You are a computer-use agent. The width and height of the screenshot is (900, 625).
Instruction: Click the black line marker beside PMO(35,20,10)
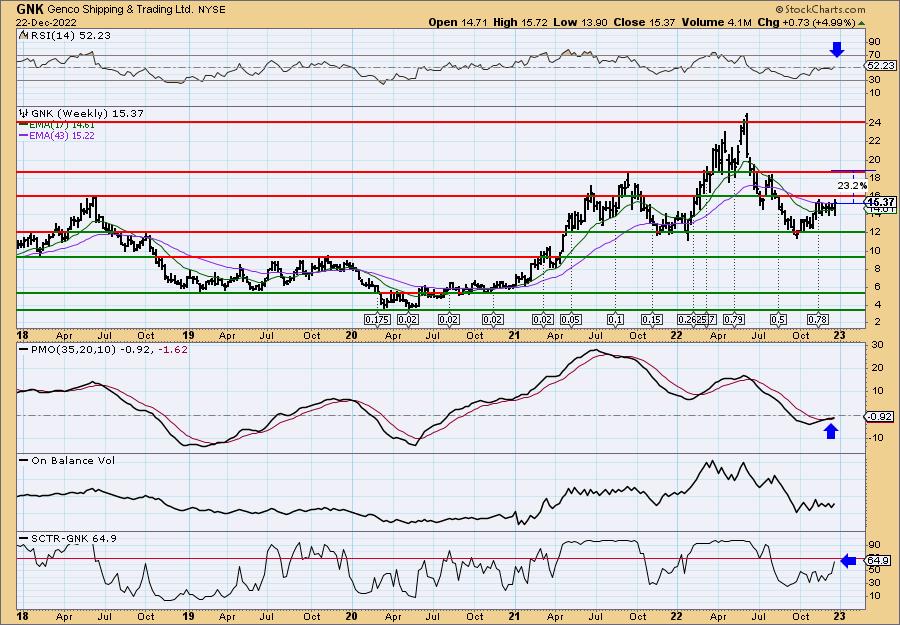[24, 349]
